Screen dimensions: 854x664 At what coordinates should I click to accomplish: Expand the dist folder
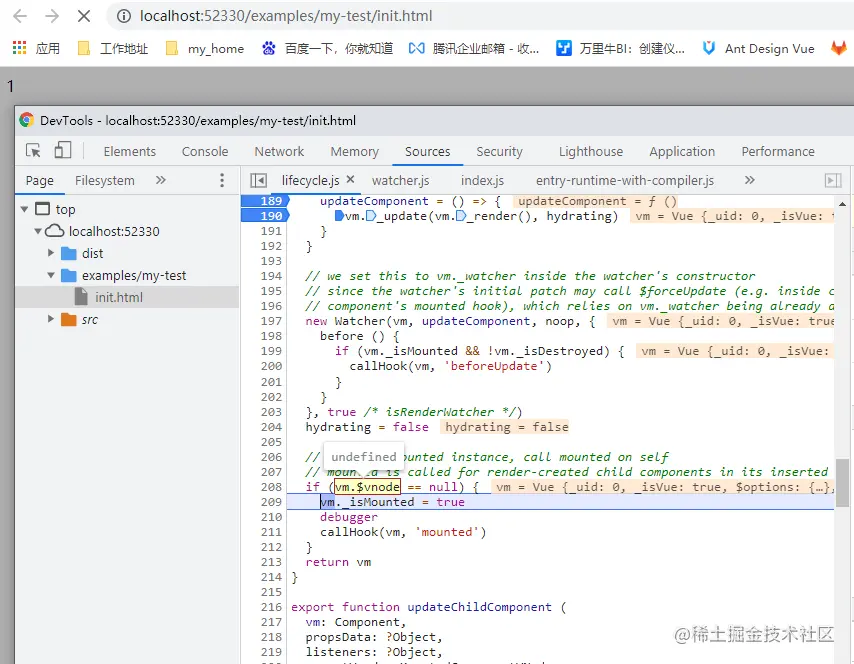click(51, 253)
